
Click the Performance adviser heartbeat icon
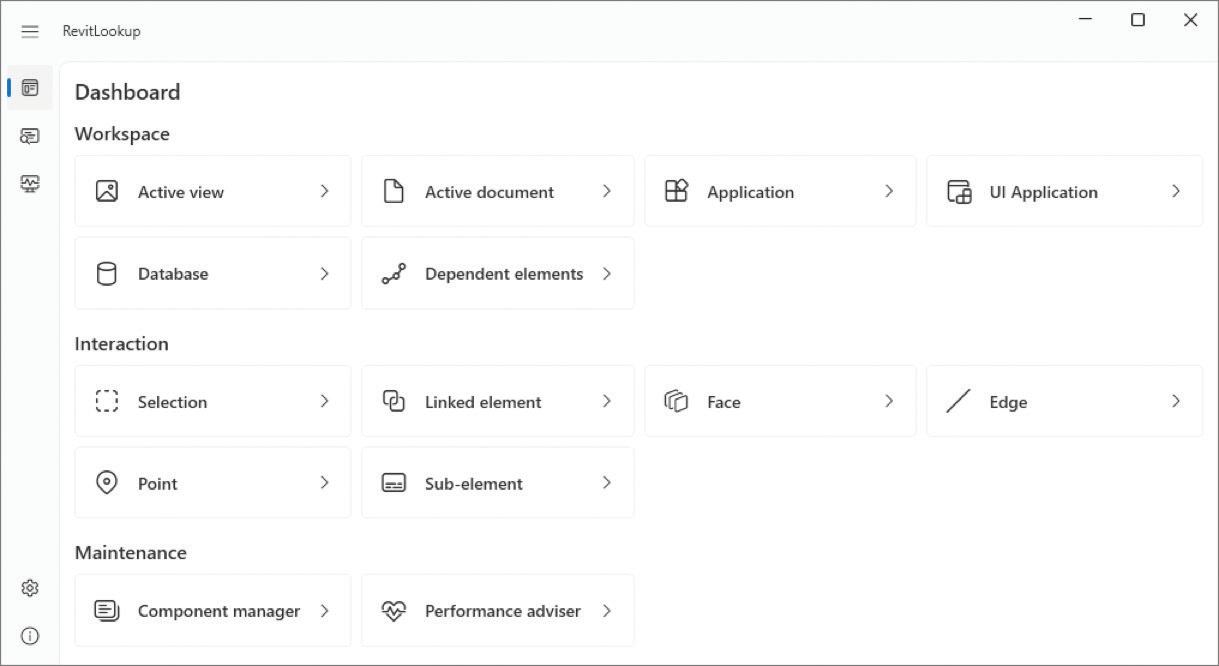click(394, 610)
